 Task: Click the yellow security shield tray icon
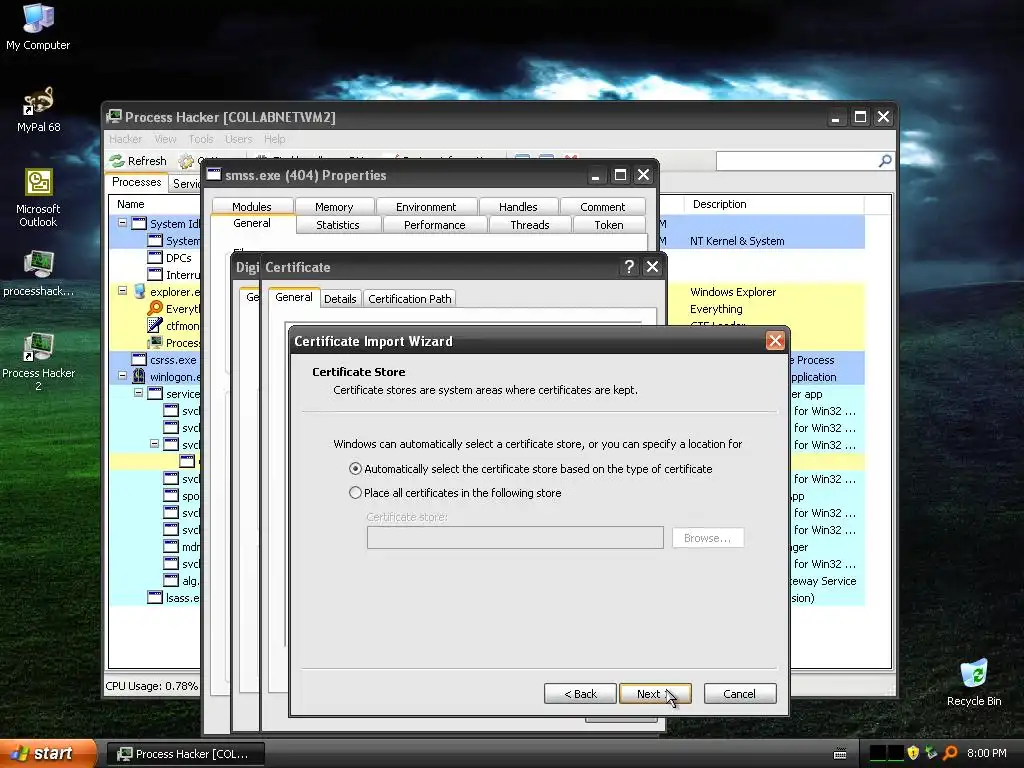click(913, 753)
